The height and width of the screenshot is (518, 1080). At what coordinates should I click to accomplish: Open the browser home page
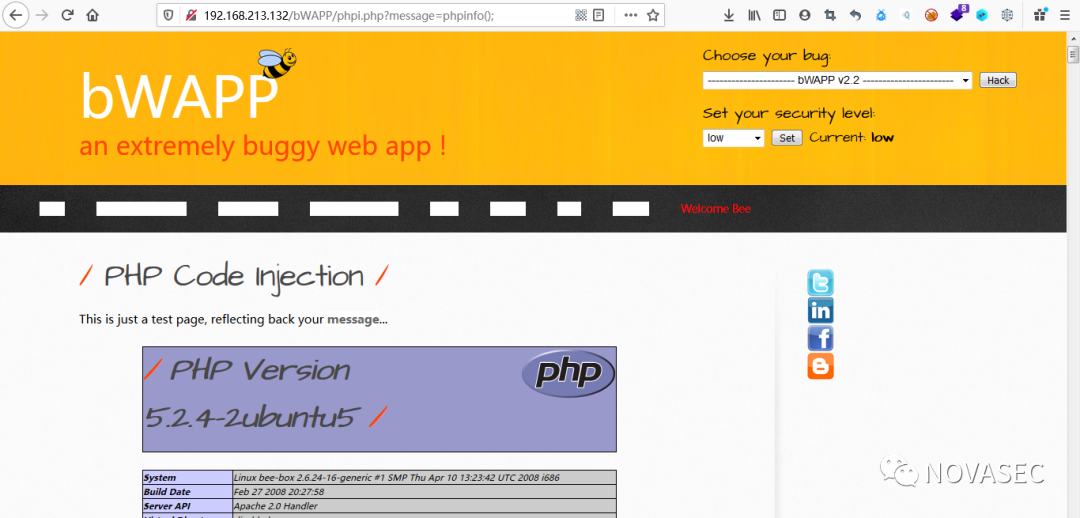pyautogui.click(x=92, y=15)
